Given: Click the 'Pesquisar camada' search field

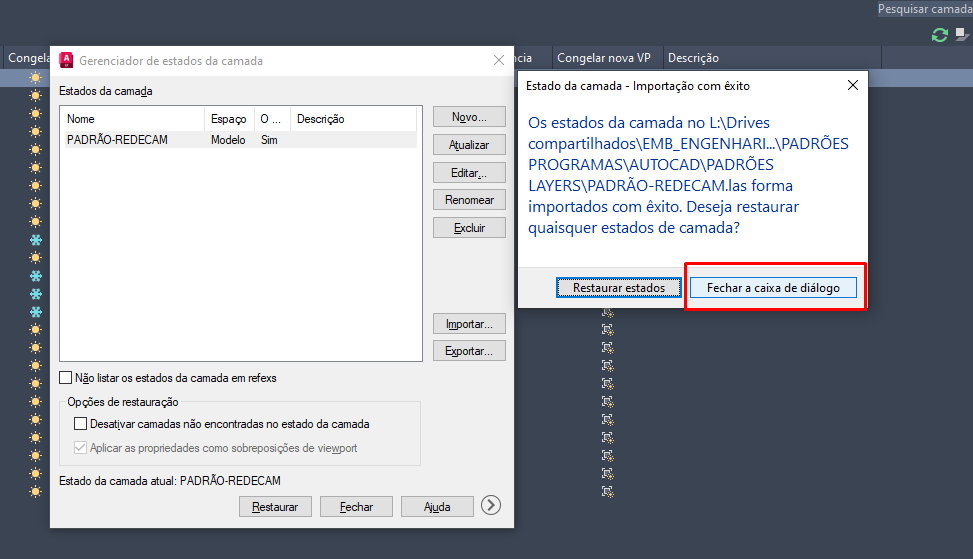Looking at the screenshot, I should 924,9.
